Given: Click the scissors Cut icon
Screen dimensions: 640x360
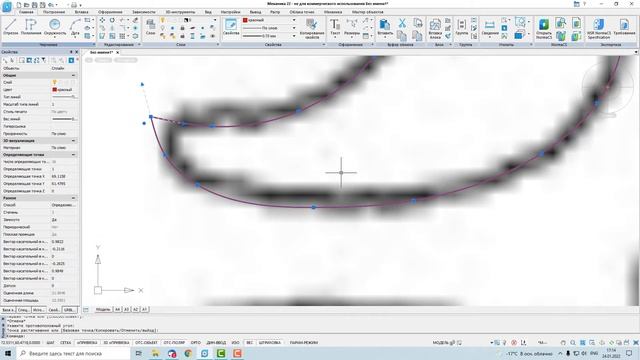Looking at the screenshot, I should click(x=402, y=23).
